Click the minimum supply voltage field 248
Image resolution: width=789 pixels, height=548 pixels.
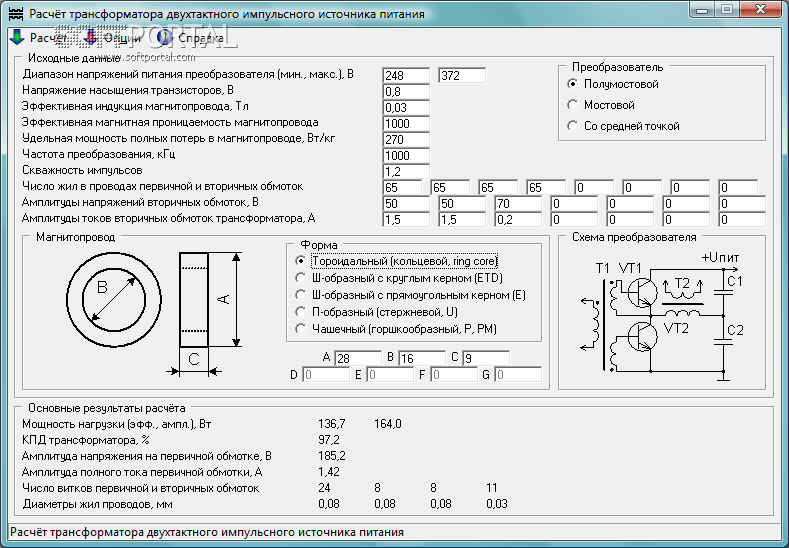tap(406, 75)
